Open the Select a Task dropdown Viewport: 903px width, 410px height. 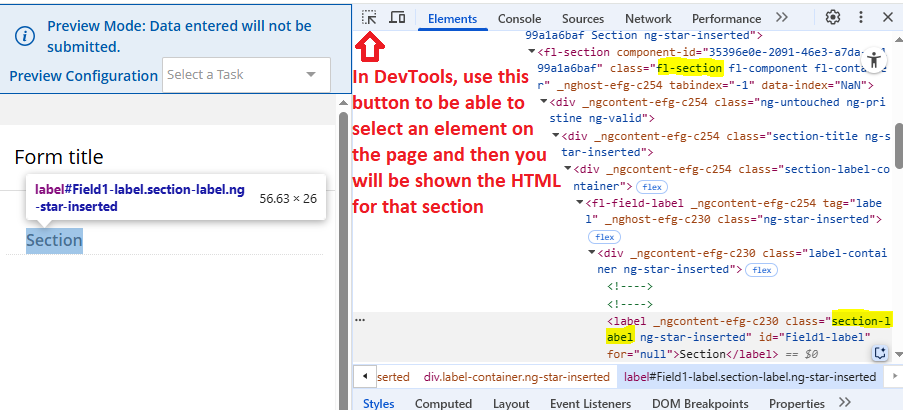pyautogui.click(x=246, y=74)
